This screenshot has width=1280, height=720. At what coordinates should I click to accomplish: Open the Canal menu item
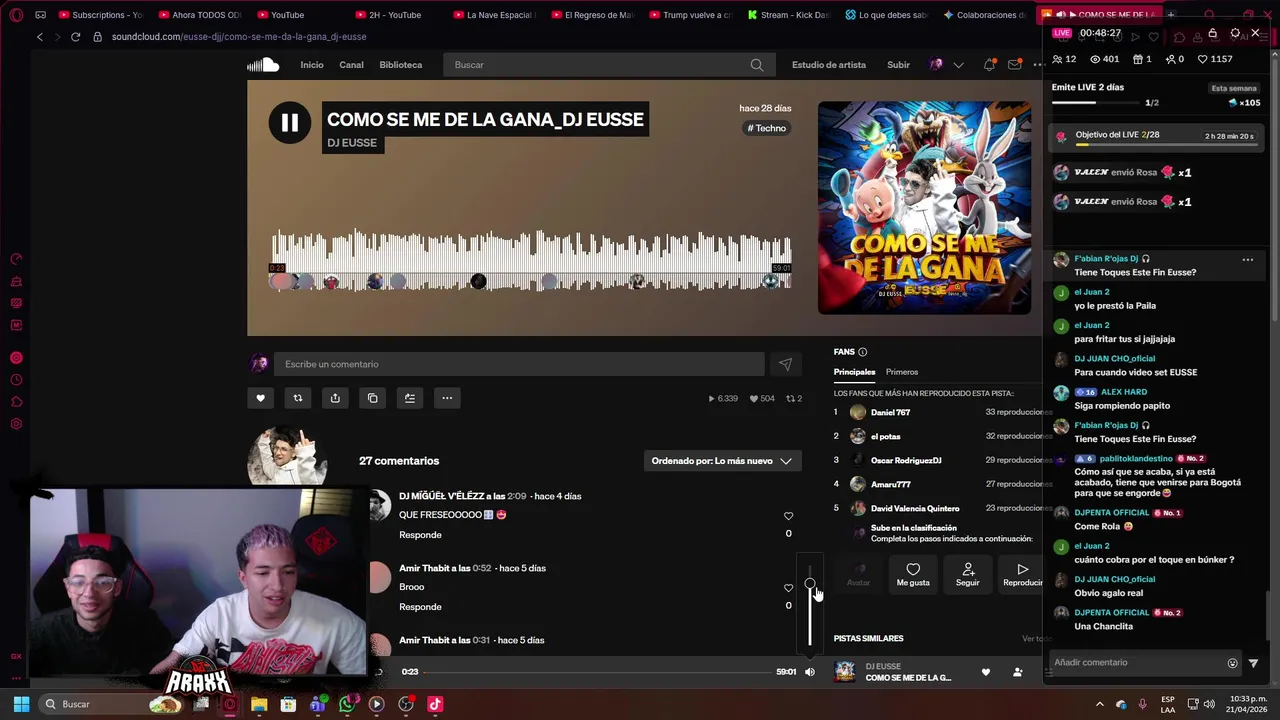tap(351, 65)
